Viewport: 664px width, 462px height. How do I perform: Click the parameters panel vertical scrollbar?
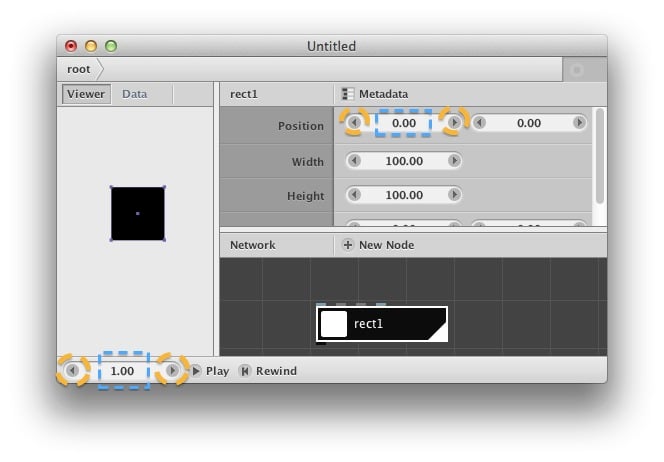coord(599,156)
